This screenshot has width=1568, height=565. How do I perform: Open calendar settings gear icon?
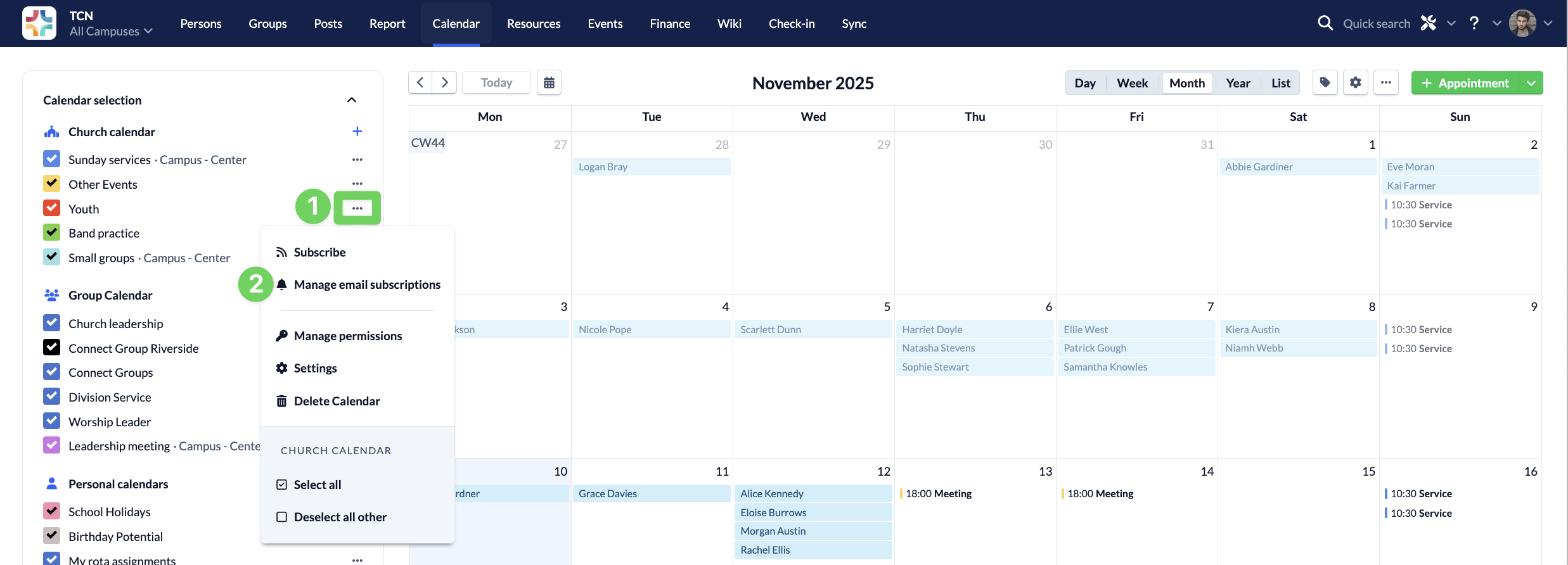click(x=1355, y=83)
